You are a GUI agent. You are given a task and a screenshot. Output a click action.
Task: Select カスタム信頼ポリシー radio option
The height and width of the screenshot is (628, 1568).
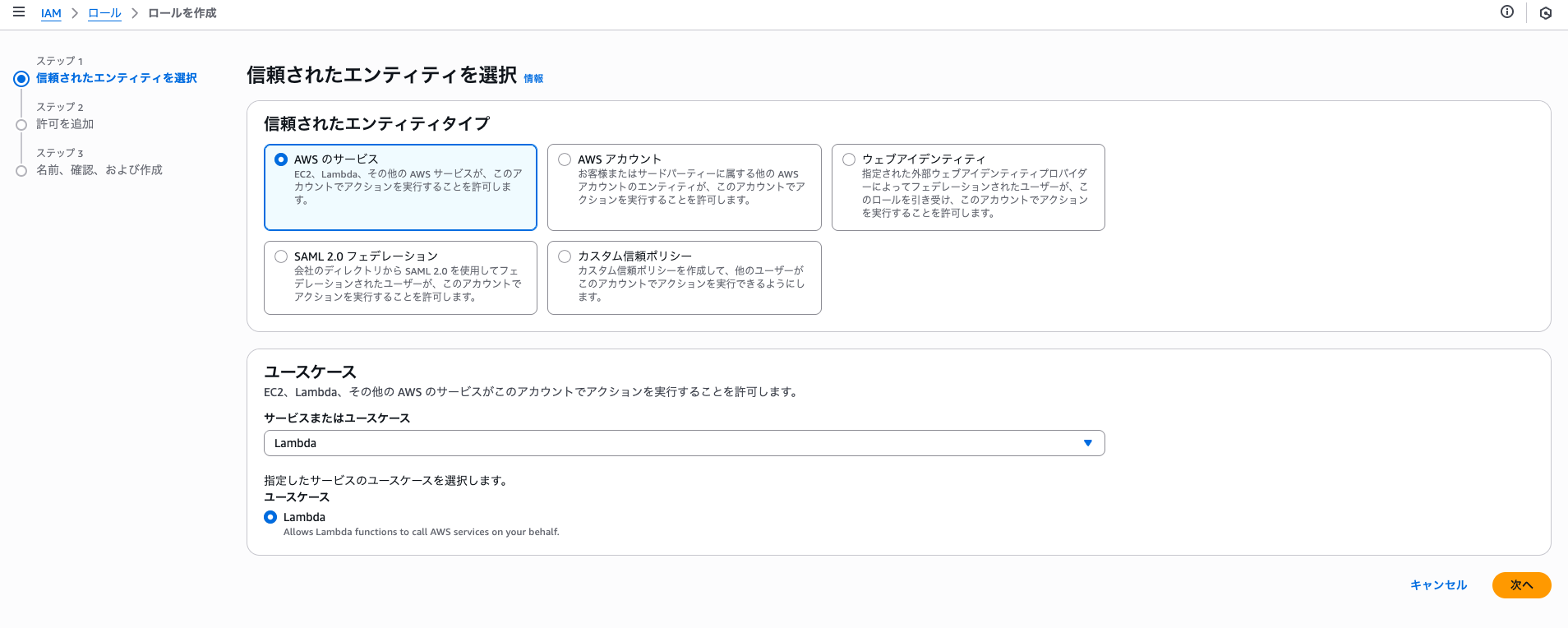point(565,256)
